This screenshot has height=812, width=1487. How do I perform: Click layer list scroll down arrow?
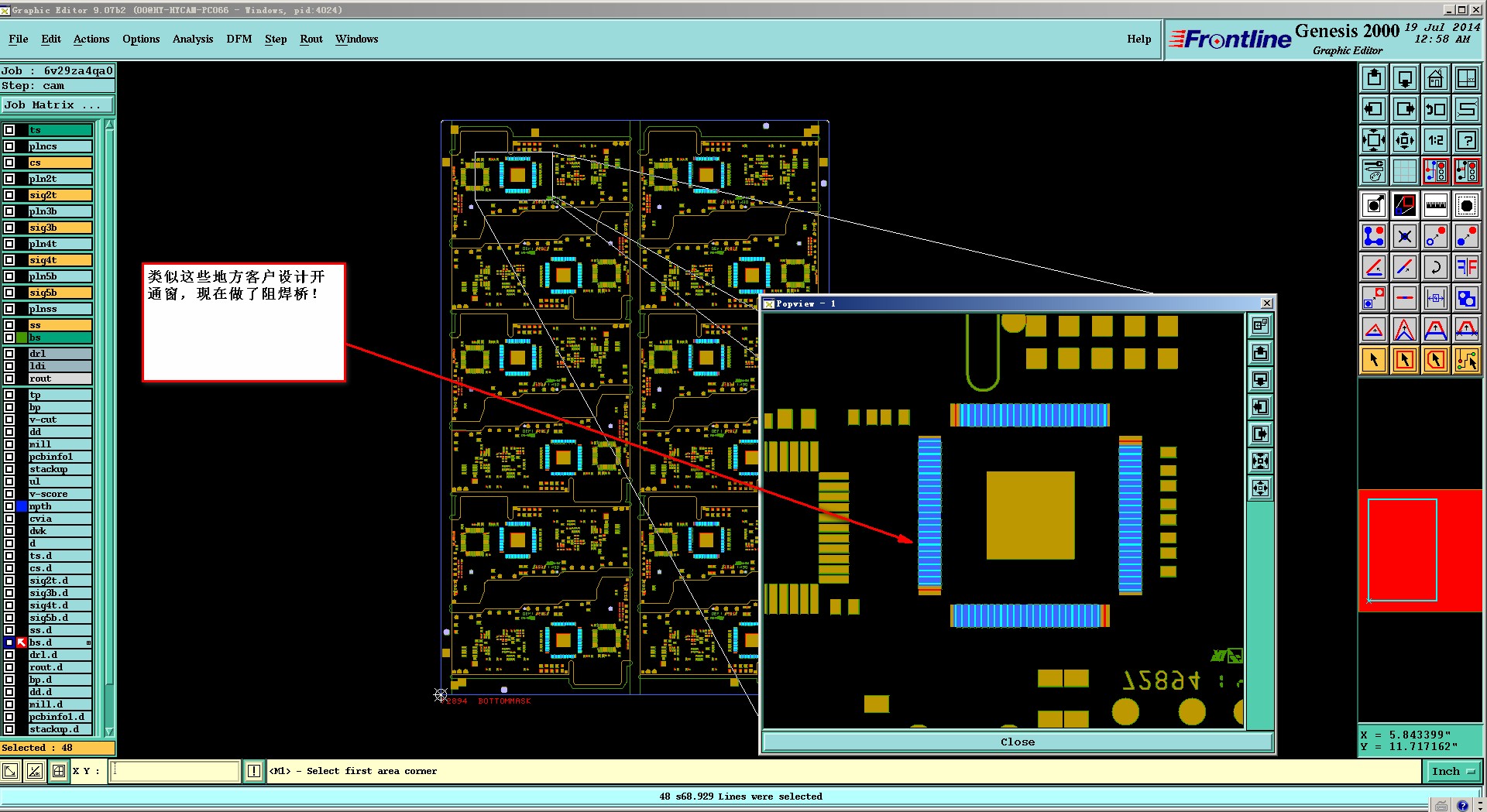pyautogui.click(x=109, y=731)
